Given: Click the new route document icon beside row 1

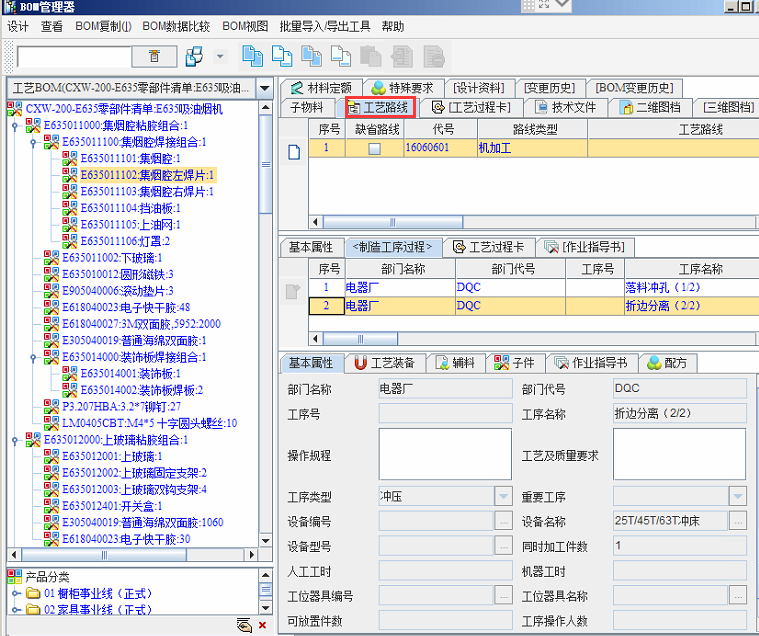Looking at the screenshot, I should click(294, 152).
